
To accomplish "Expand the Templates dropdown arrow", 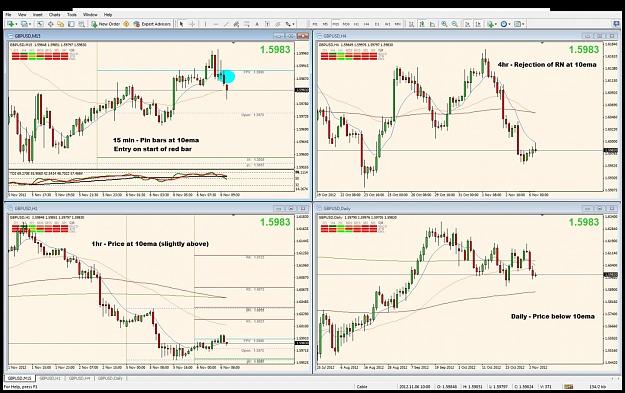I will coord(523,24).
